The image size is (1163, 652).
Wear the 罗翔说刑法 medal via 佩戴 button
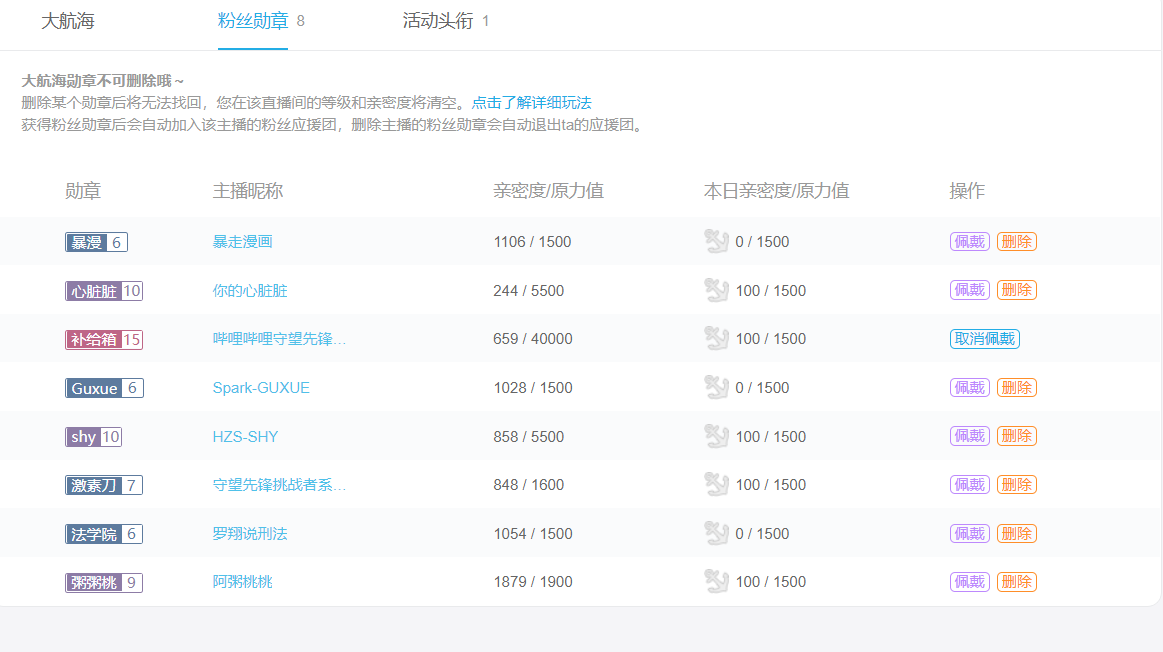968,533
